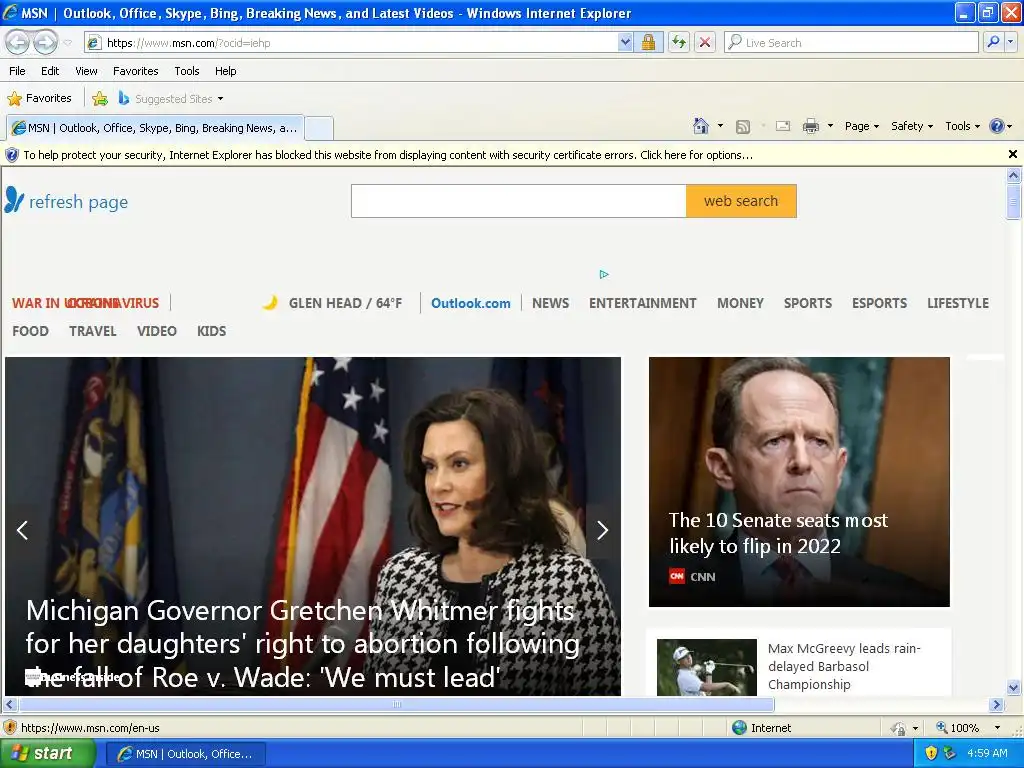Go to the KIDS section
Image resolution: width=1024 pixels, height=768 pixels.
212,331
